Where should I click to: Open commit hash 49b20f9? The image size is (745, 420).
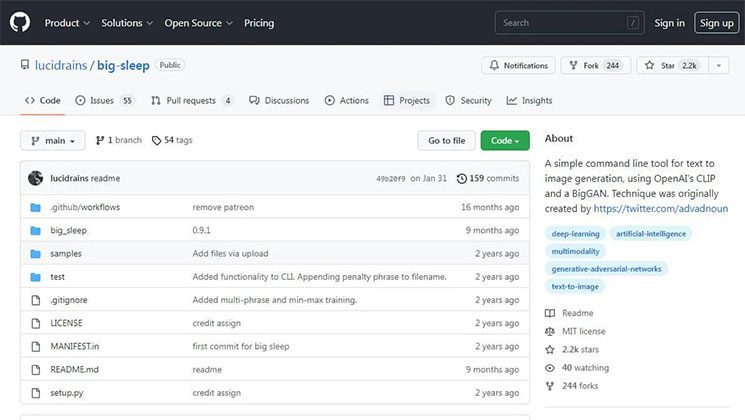click(391, 179)
